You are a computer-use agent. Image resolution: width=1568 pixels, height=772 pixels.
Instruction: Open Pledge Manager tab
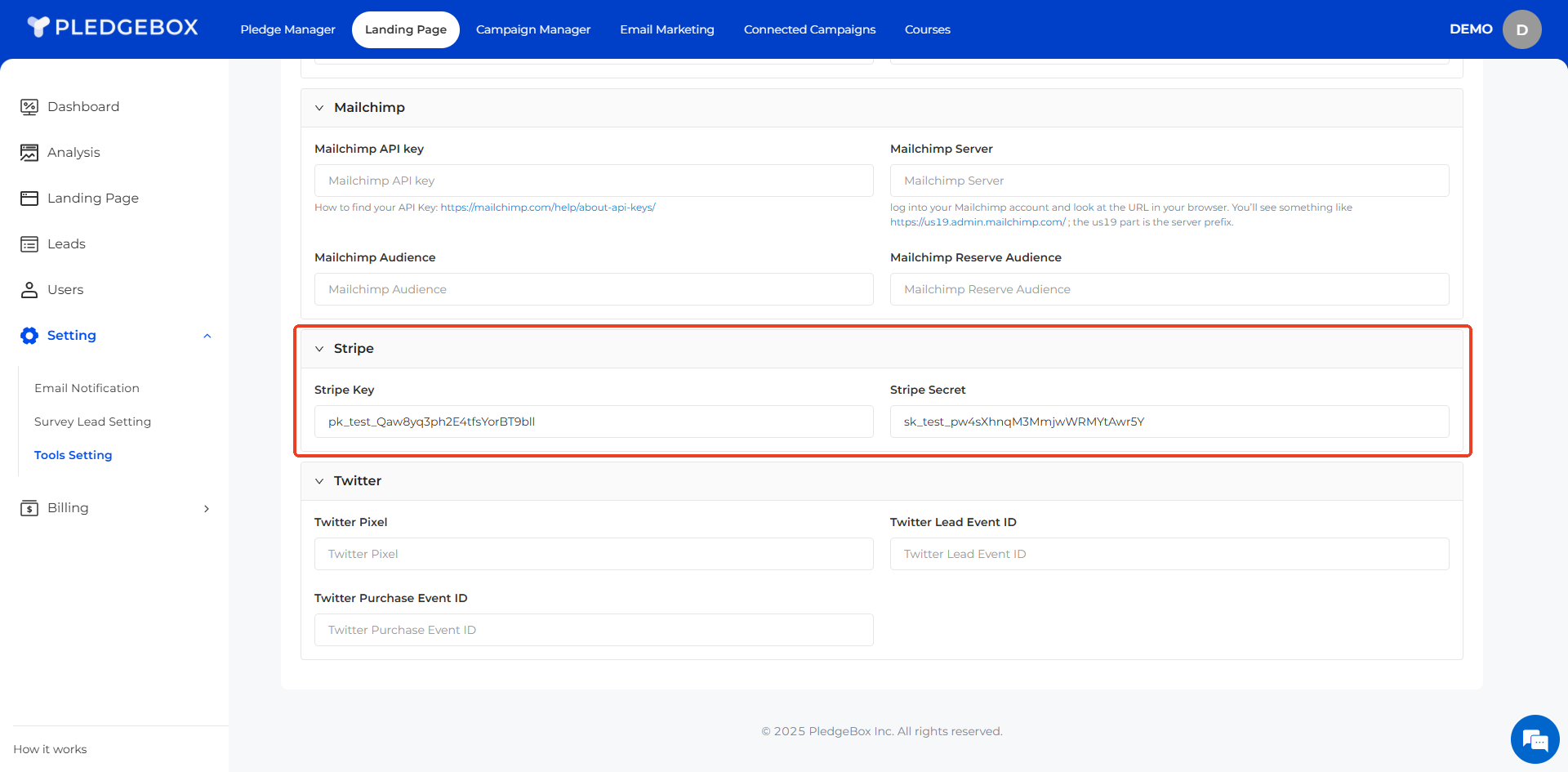287,29
